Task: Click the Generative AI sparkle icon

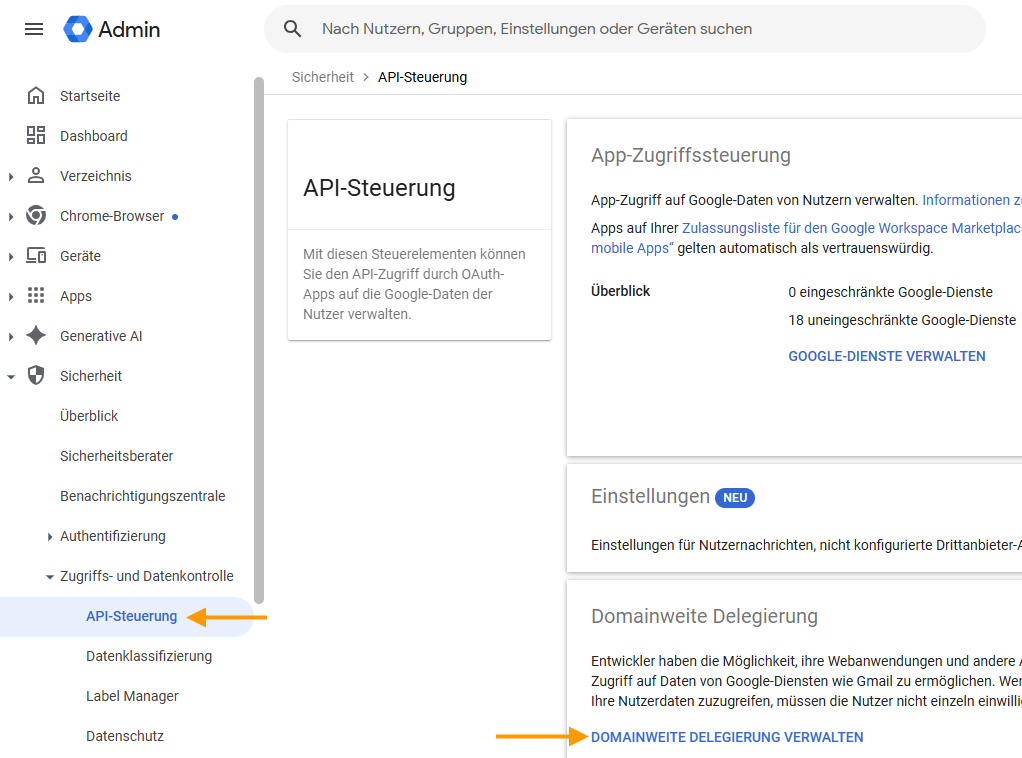Action: 36,336
